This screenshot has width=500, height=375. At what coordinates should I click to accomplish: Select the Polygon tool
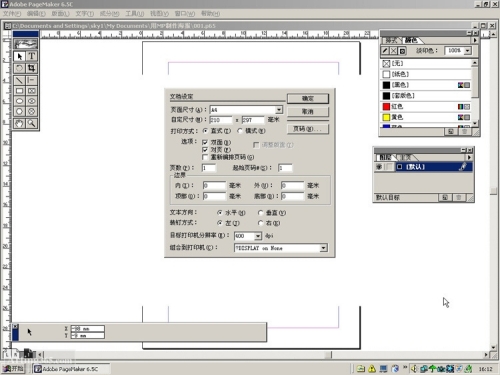click(19, 111)
